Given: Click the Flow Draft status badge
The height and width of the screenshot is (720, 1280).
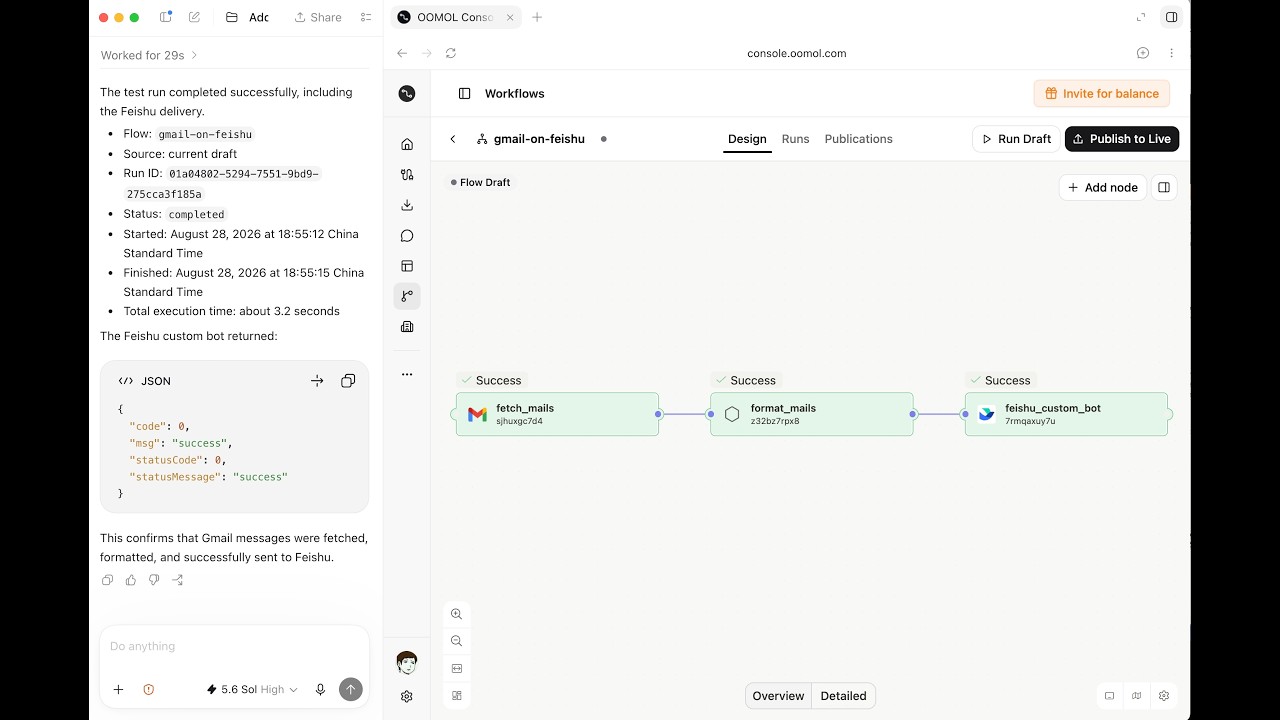Looking at the screenshot, I should (x=481, y=183).
